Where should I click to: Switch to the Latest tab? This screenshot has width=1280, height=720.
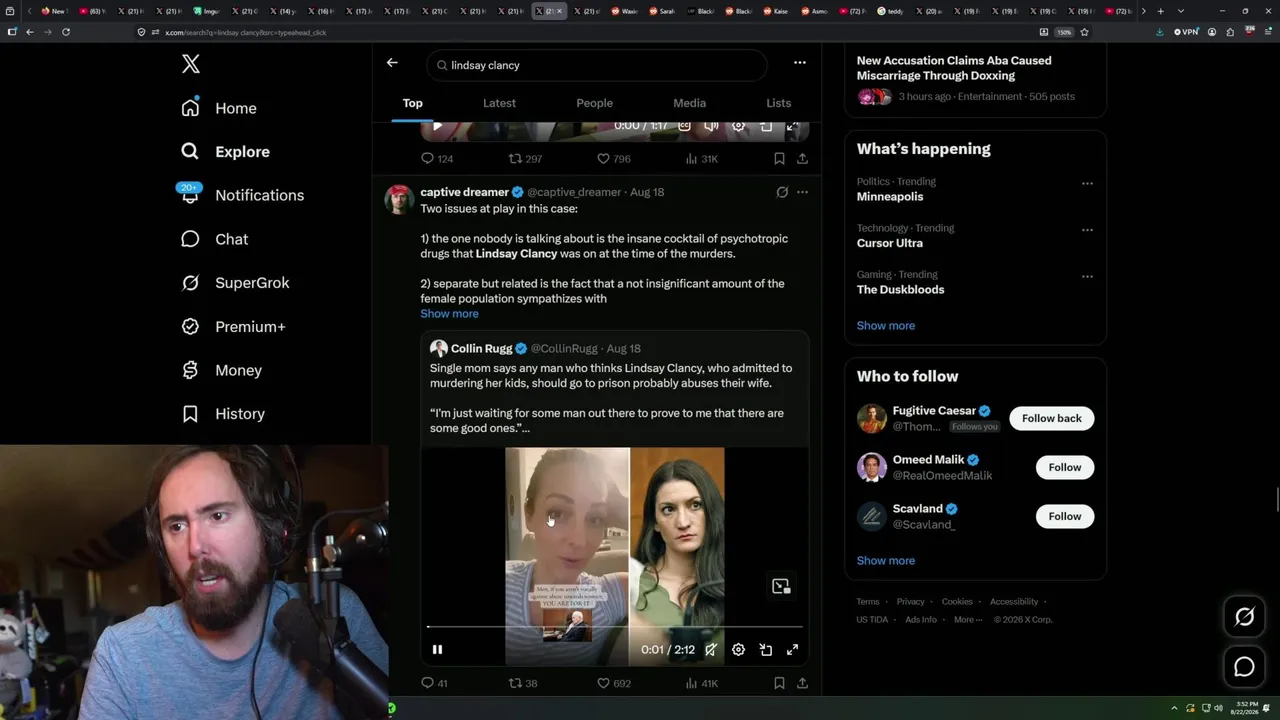[x=499, y=103]
